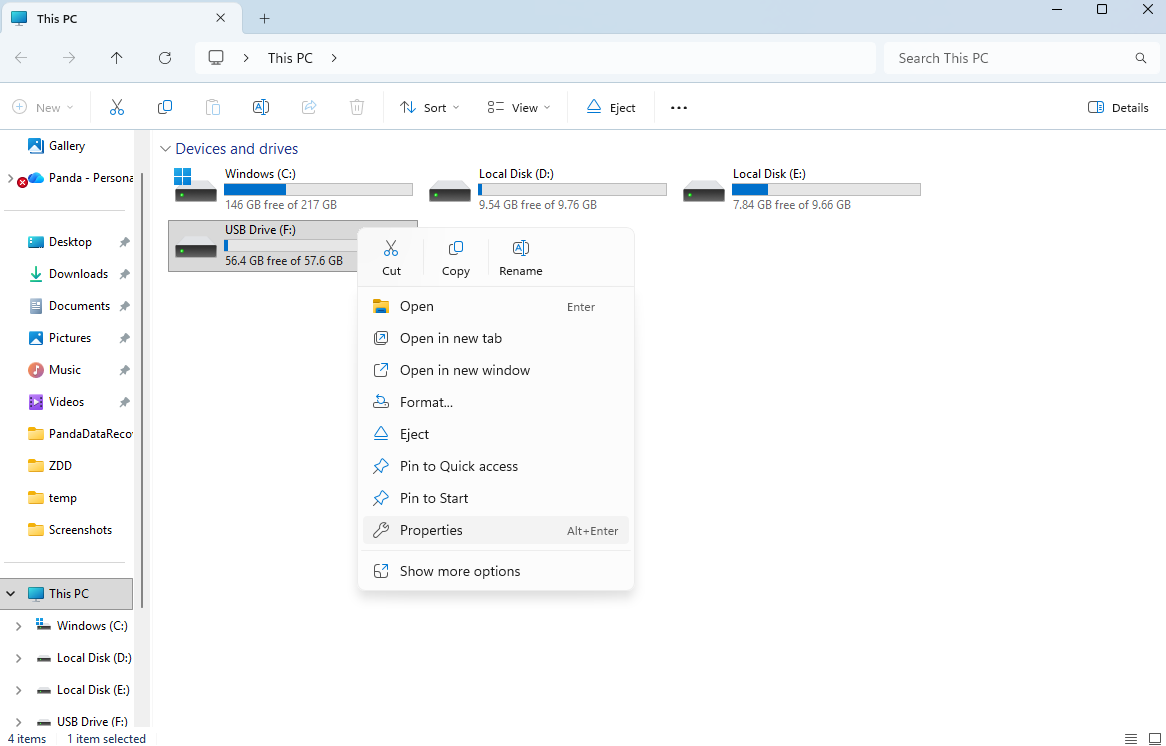This screenshot has height=746, width=1166.
Task: Collapse the Devices and drives section
Action: 166,148
